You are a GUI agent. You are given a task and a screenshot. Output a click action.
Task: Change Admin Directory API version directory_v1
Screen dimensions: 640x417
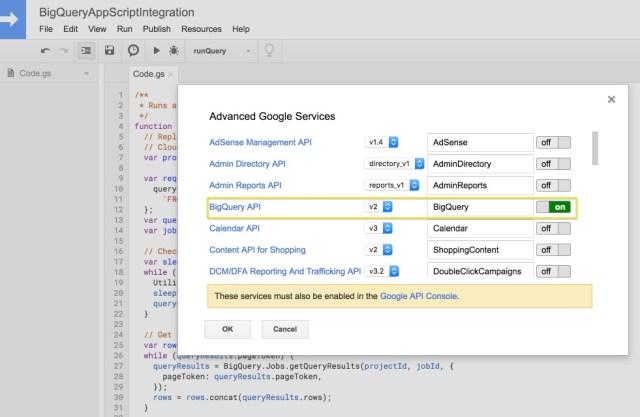click(x=394, y=164)
